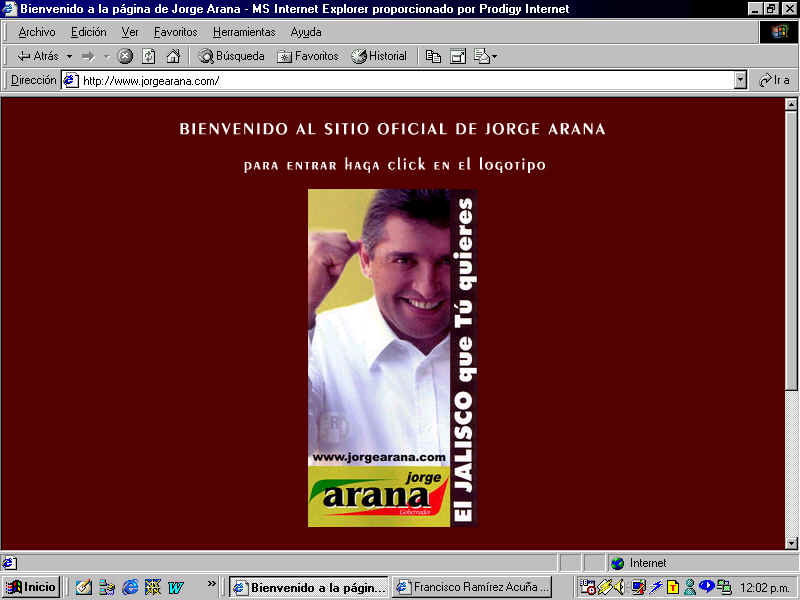Viewport: 800px width, 600px height.
Task: Stop loading with the Stop icon
Action: (125, 56)
